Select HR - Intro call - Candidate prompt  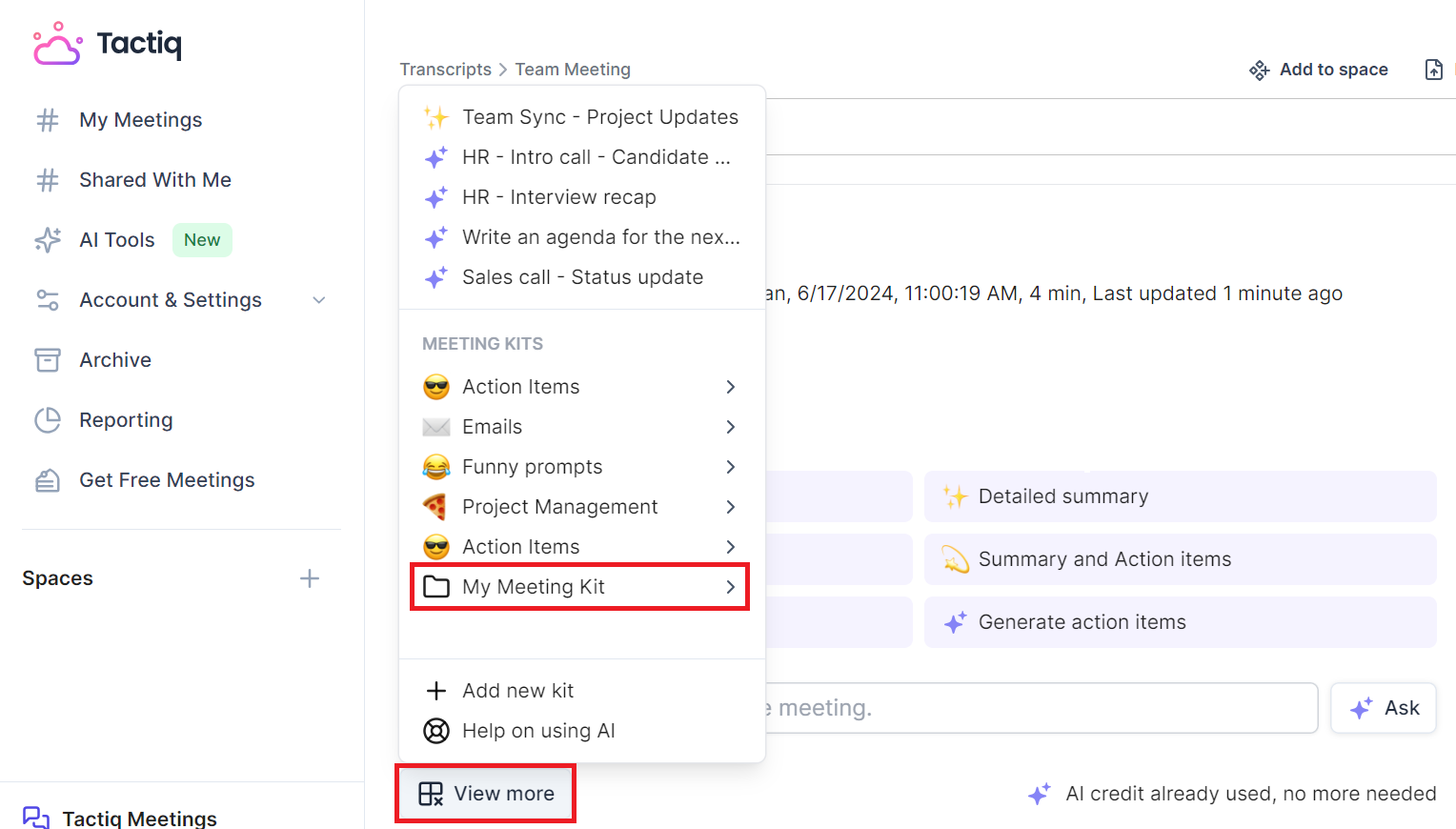pos(582,157)
